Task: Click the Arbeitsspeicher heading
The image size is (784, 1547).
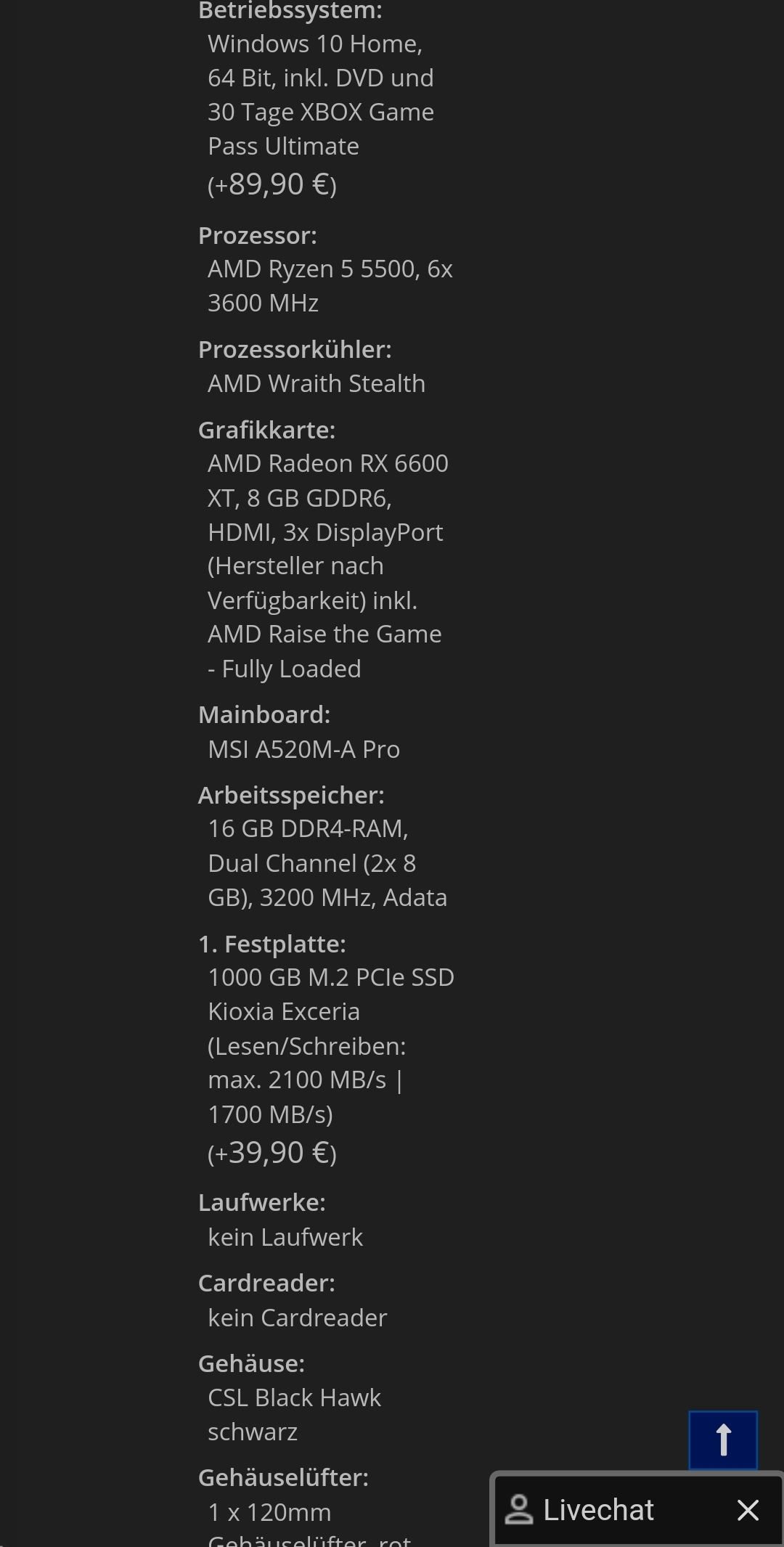Action: pos(292,794)
